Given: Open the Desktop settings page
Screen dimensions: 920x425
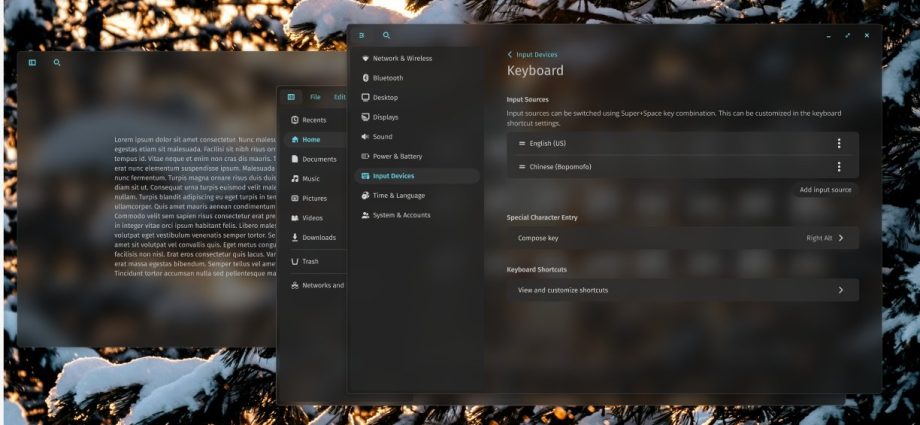Looking at the screenshot, I should pyautogui.click(x=417, y=97).
